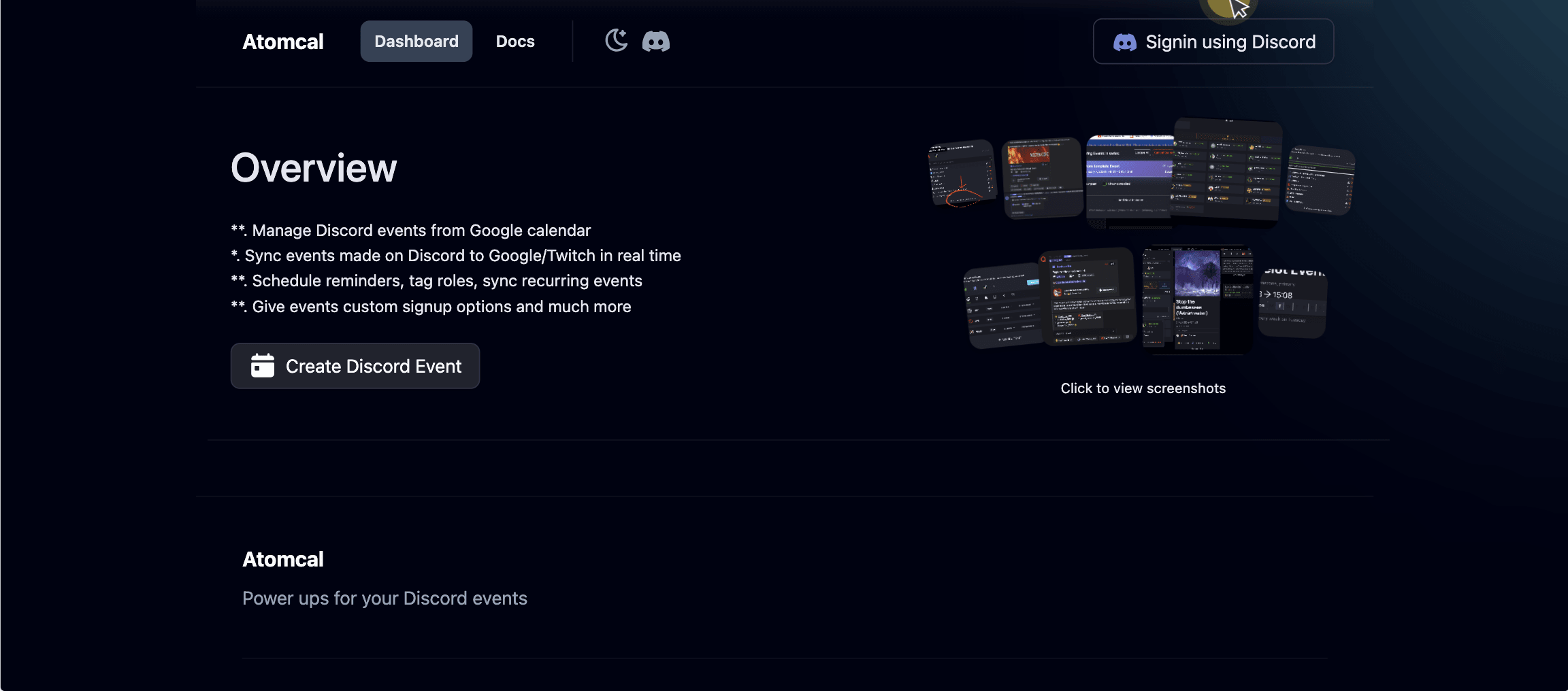
Task: Switch to the Dashboard tab
Action: [x=416, y=41]
